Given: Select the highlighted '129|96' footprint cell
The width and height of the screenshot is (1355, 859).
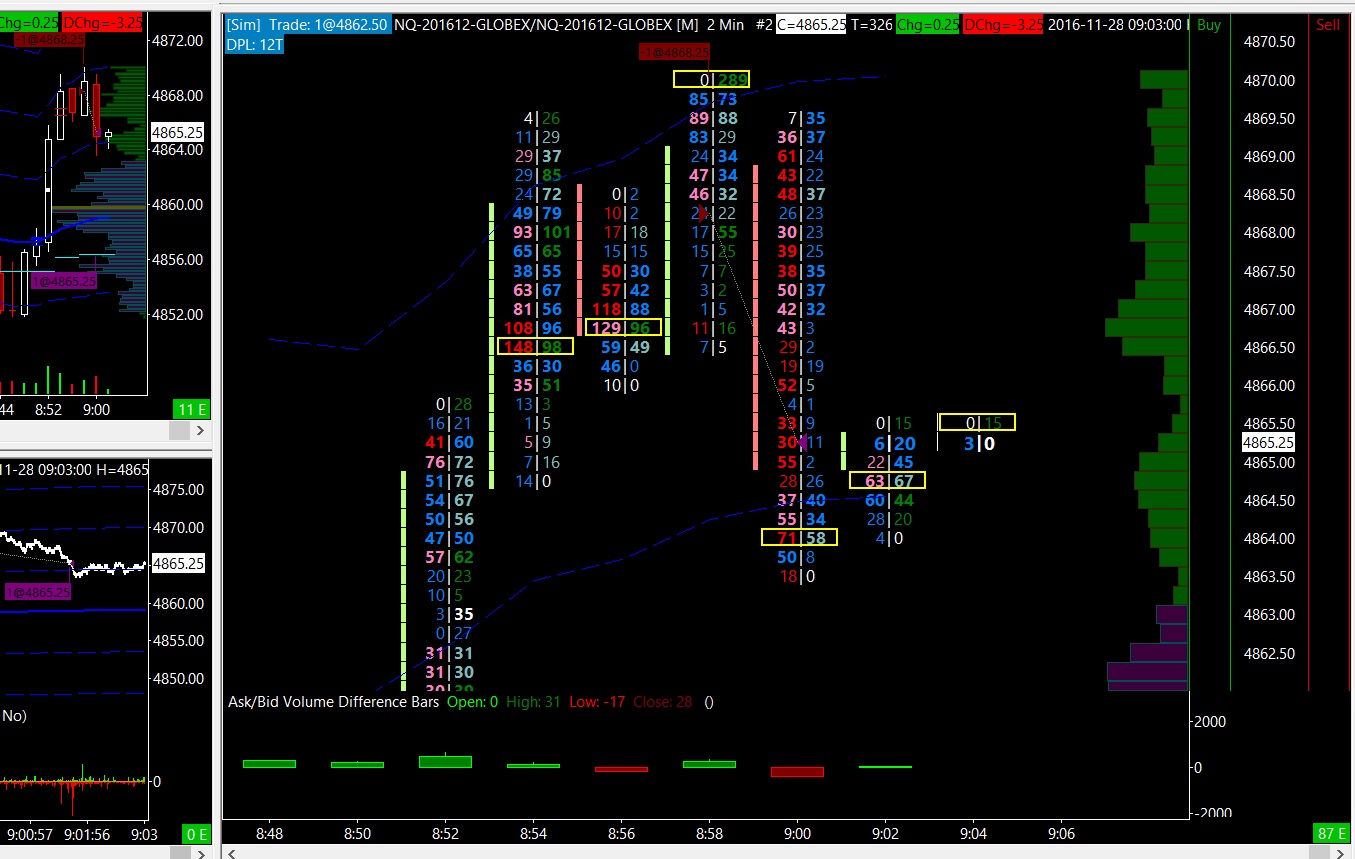Looking at the screenshot, I should point(623,328).
